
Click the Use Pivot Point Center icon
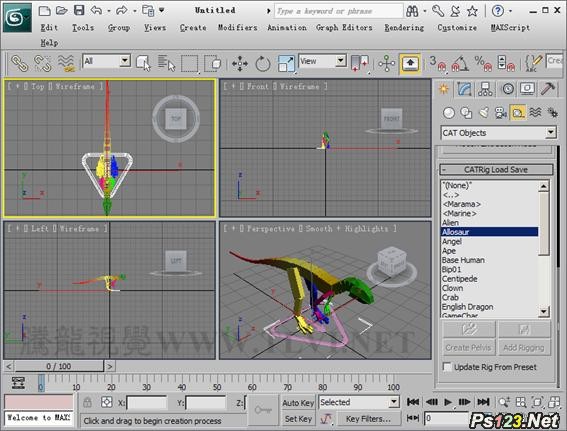(x=360, y=63)
